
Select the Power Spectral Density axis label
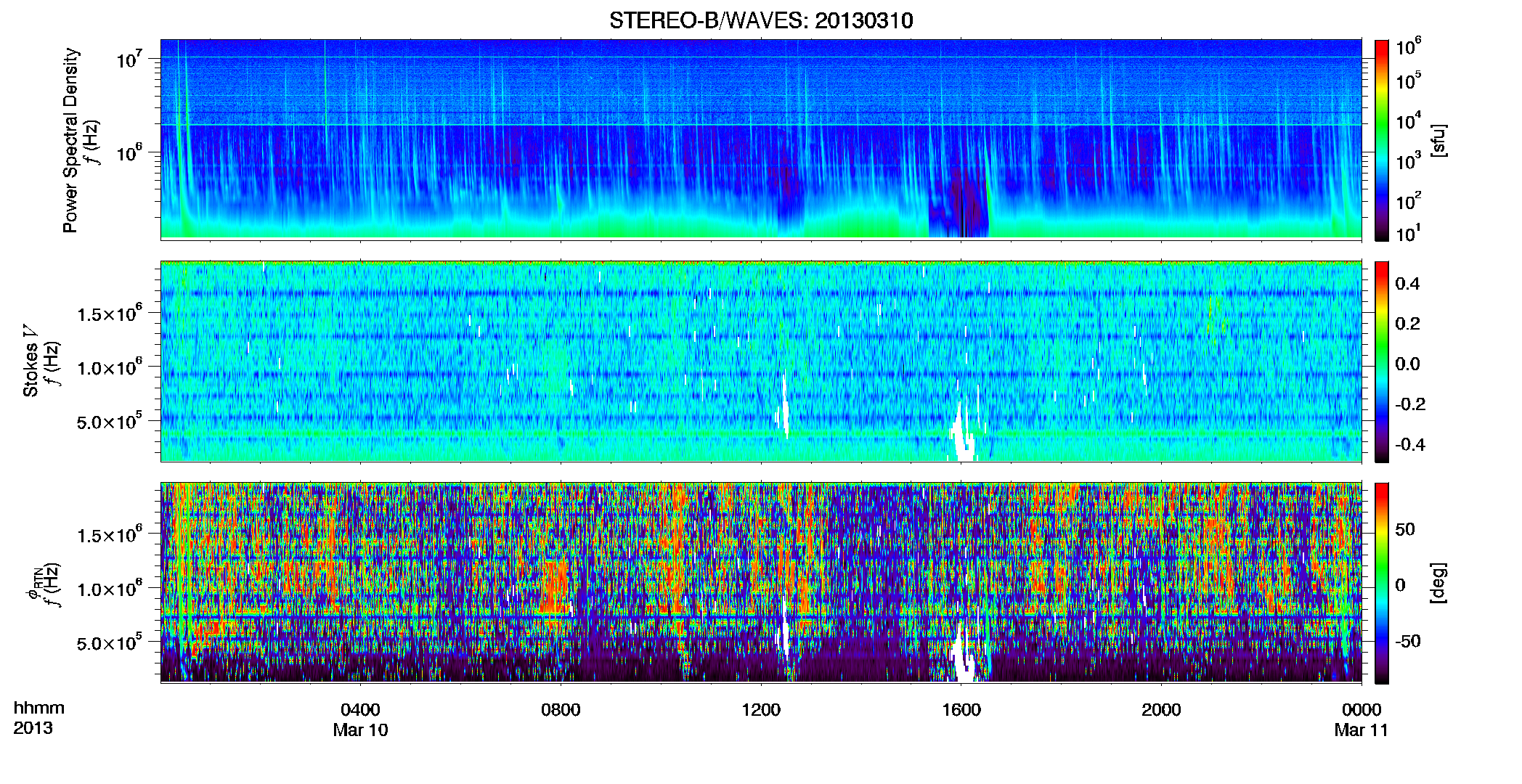pos(70,140)
